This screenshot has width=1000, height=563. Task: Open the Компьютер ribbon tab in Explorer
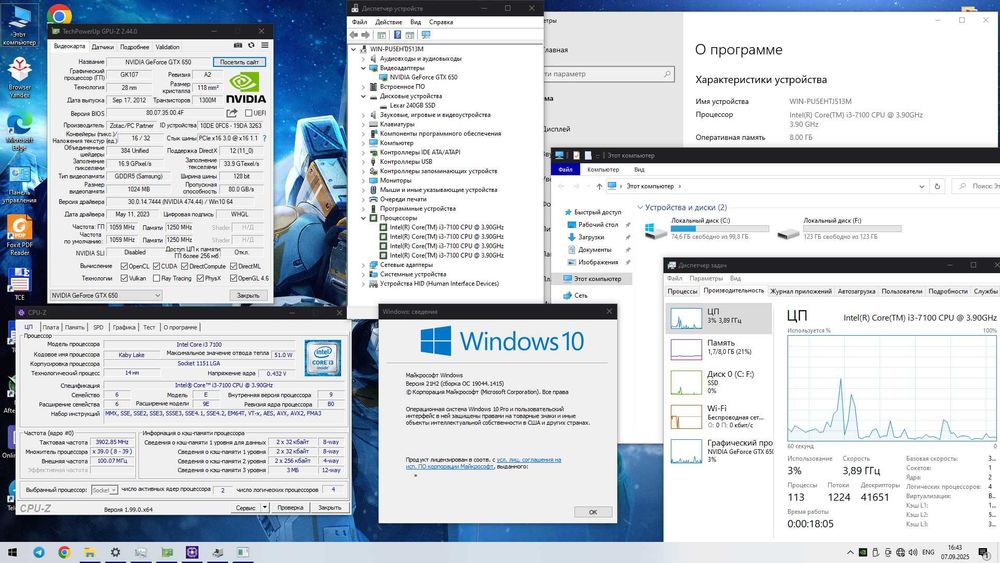603,170
